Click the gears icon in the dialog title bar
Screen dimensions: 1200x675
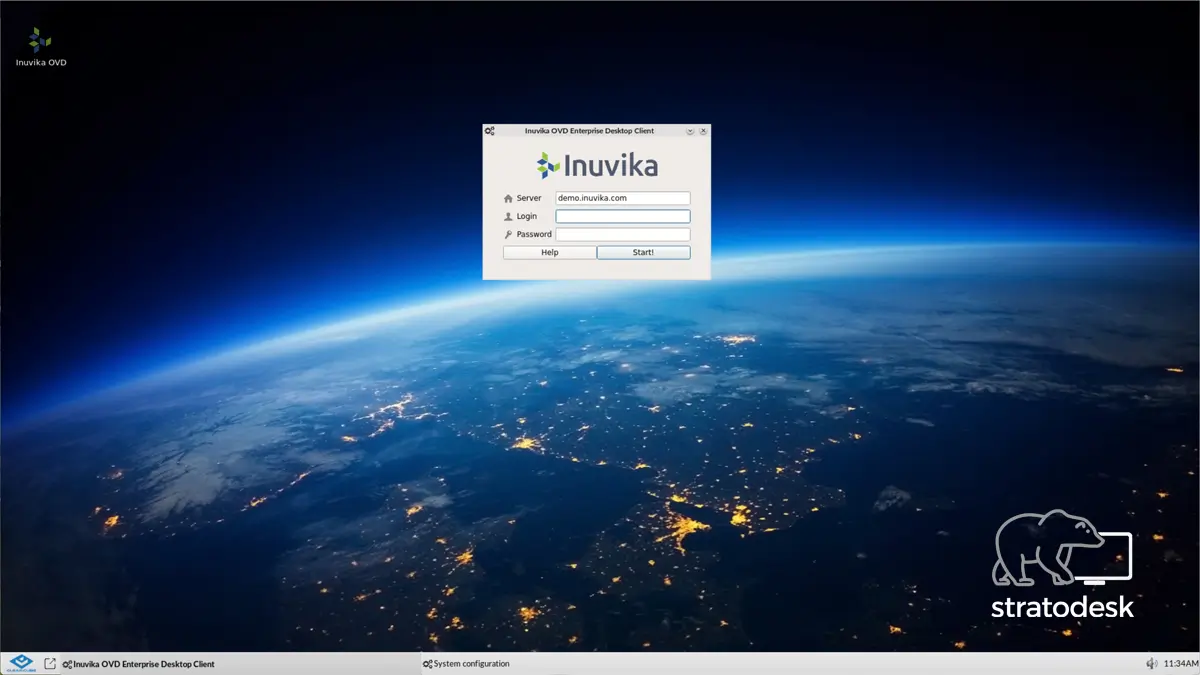(490, 131)
